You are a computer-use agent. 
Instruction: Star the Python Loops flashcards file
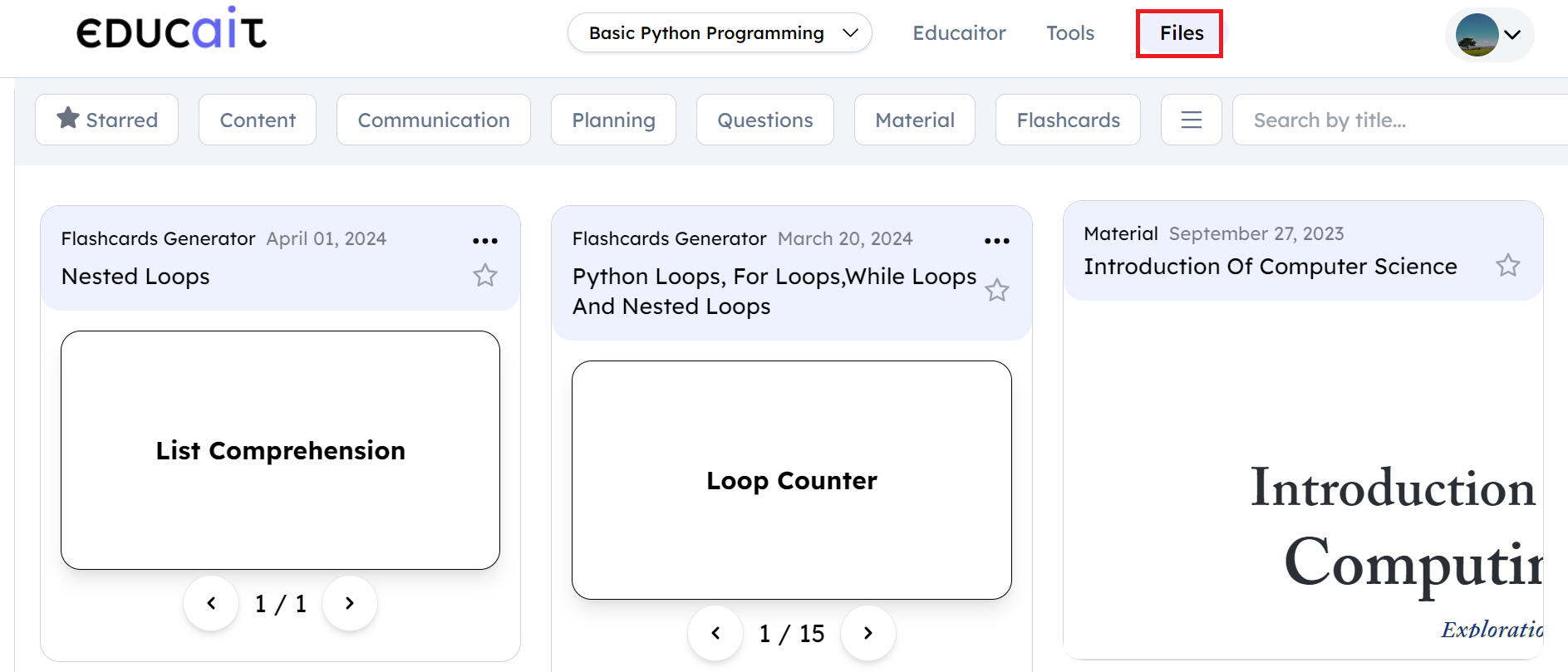pos(996,290)
